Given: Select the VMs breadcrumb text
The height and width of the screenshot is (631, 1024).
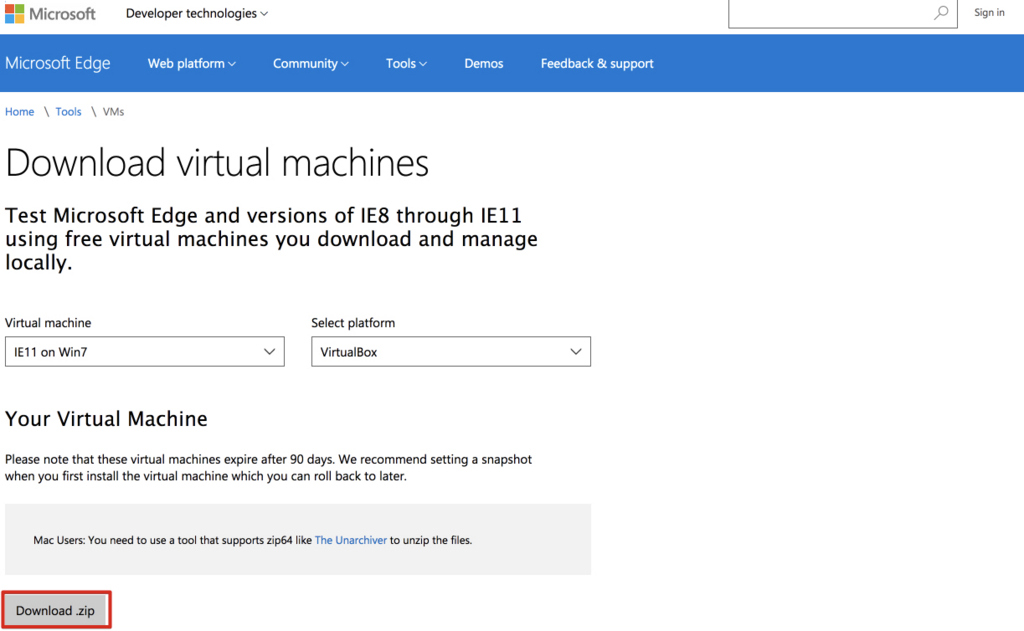Looking at the screenshot, I should click(113, 112).
